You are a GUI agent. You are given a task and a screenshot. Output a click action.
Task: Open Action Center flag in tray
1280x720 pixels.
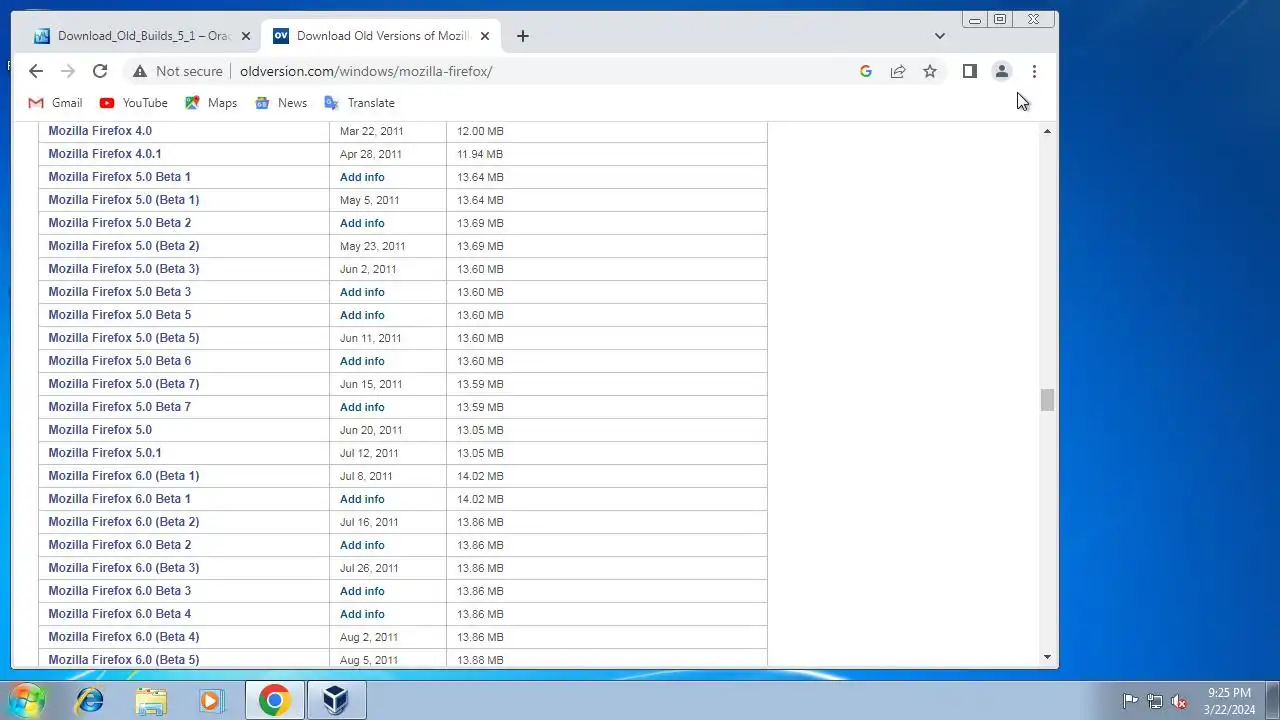pos(1130,701)
